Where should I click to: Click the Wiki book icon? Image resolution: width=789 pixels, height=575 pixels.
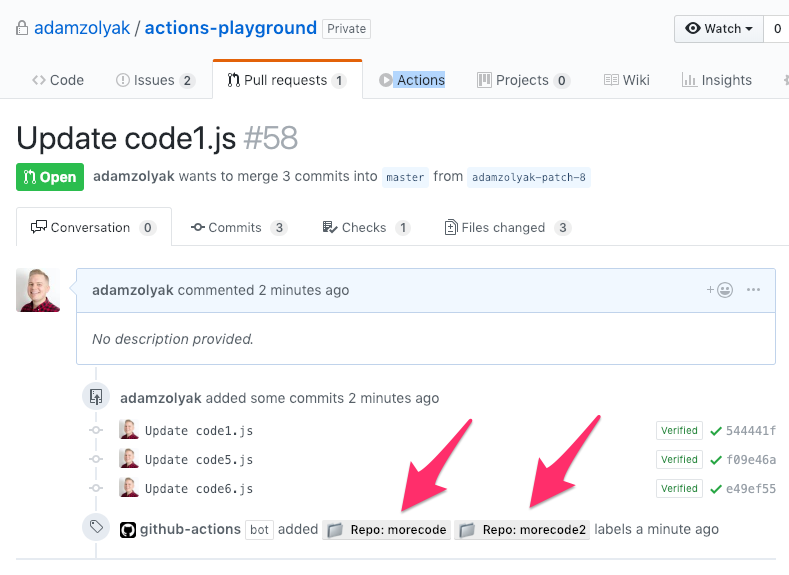coord(611,80)
